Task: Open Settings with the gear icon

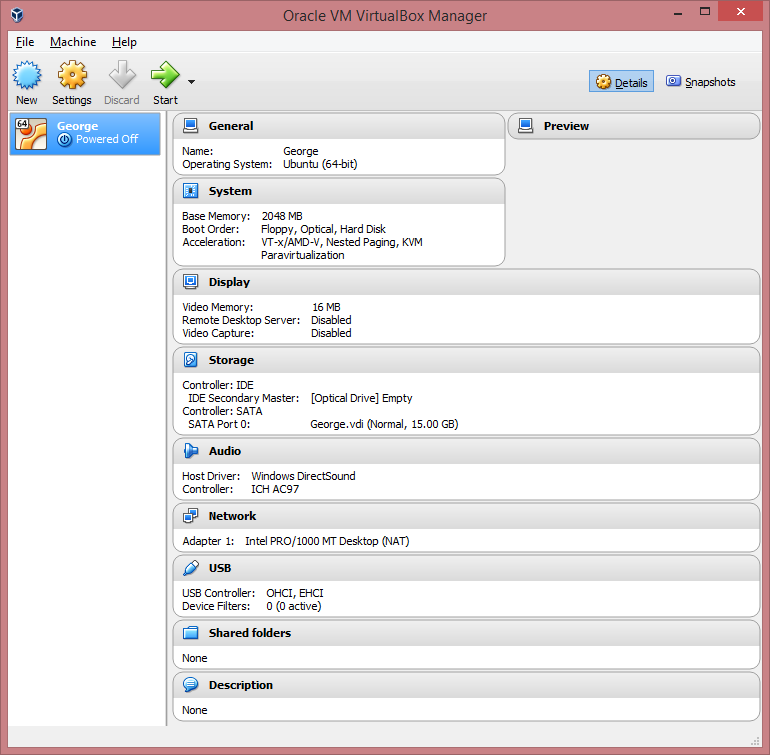Action: pyautogui.click(x=72, y=75)
